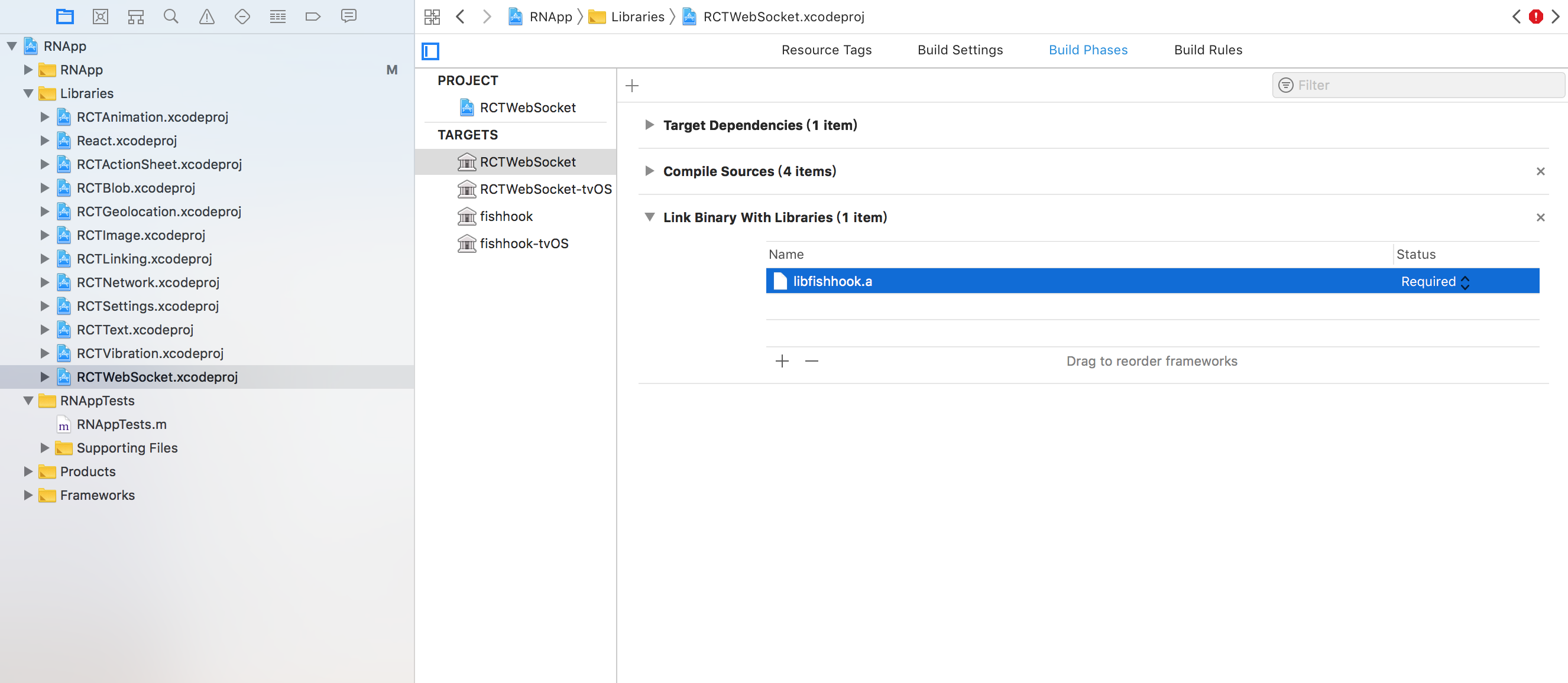
Task: Open the Required status dropdown for libfishhook.a
Action: [1436, 282]
